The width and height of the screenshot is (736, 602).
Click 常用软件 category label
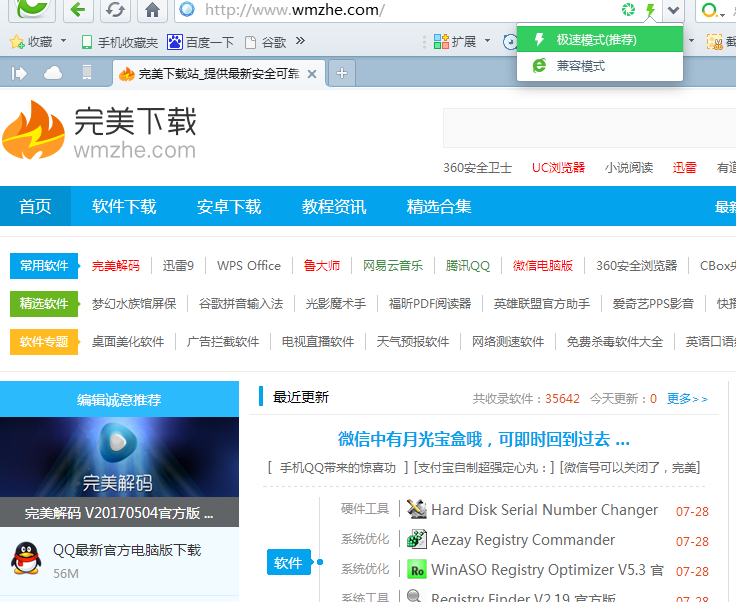point(44,266)
